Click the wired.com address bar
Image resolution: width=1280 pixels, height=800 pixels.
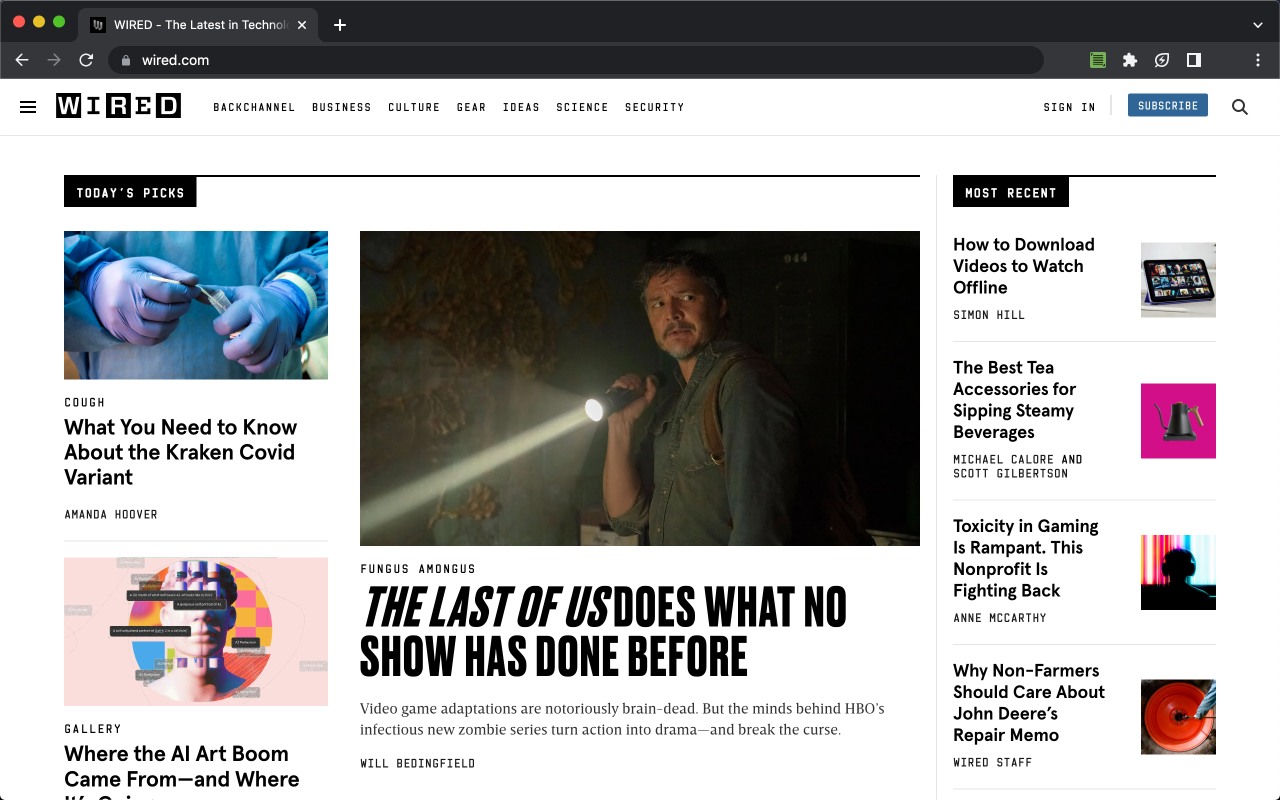(x=575, y=60)
